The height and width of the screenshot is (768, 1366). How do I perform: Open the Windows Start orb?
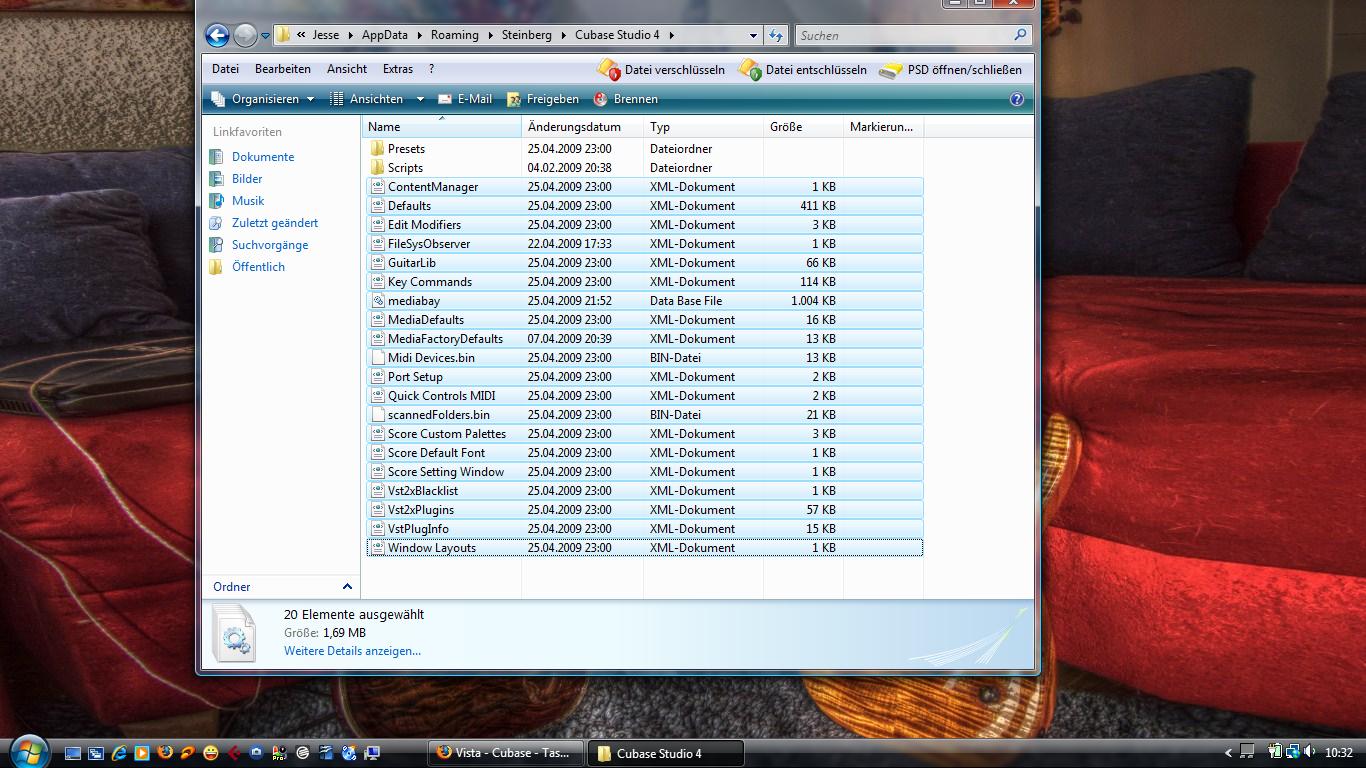click(28, 751)
